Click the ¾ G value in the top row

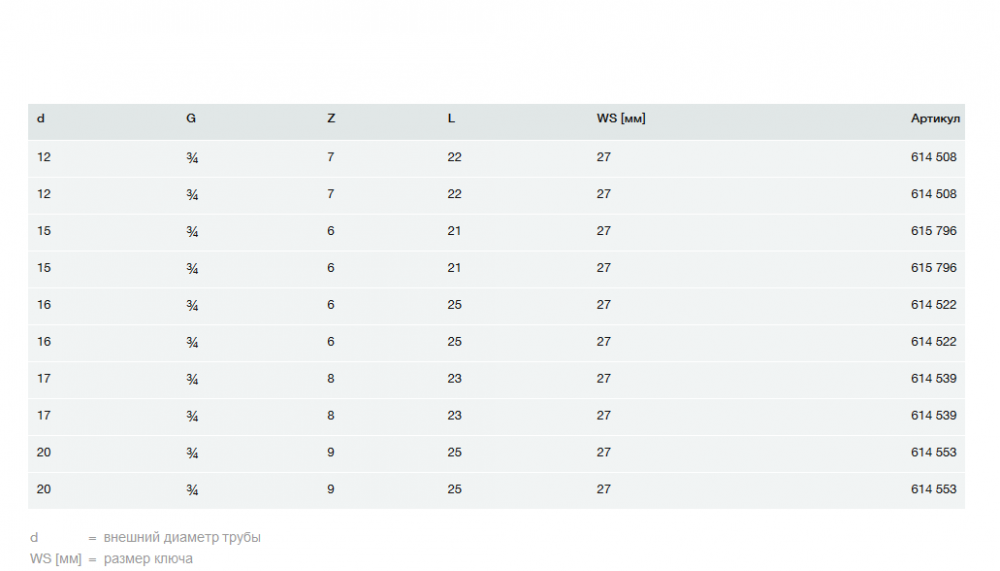coord(192,158)
